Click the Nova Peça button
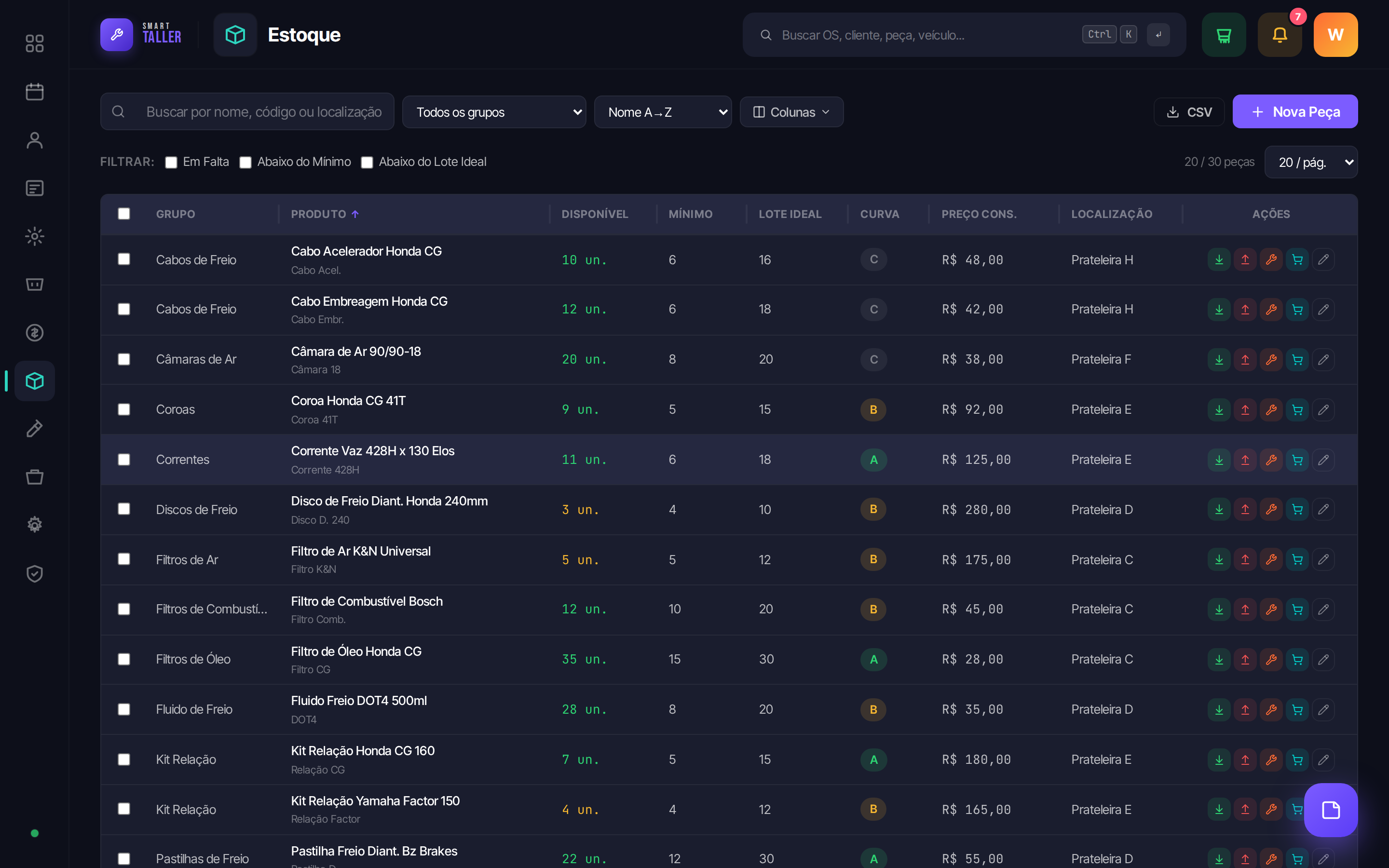Screen dimensions: 1389x868 coord(1295,111)
